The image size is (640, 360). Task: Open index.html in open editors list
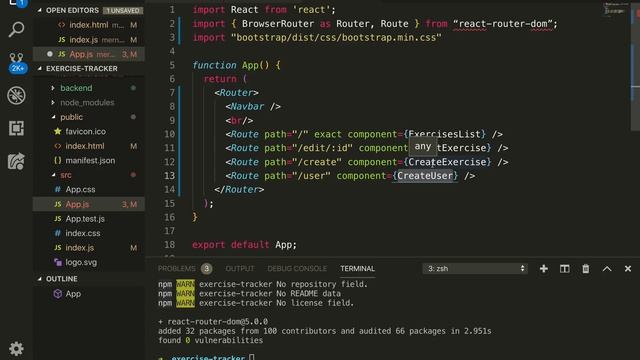point(89,25)
